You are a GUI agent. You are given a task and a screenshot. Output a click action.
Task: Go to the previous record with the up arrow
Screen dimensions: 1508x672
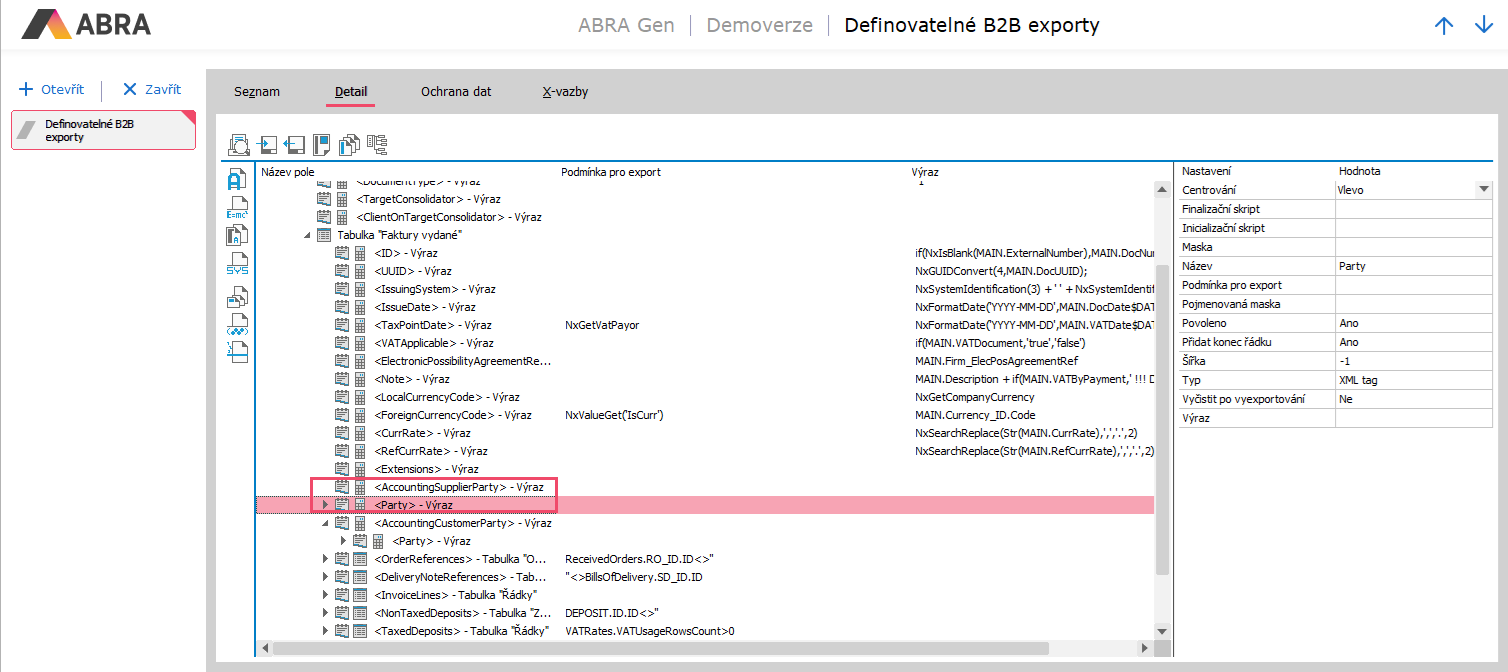(1443, 26)
